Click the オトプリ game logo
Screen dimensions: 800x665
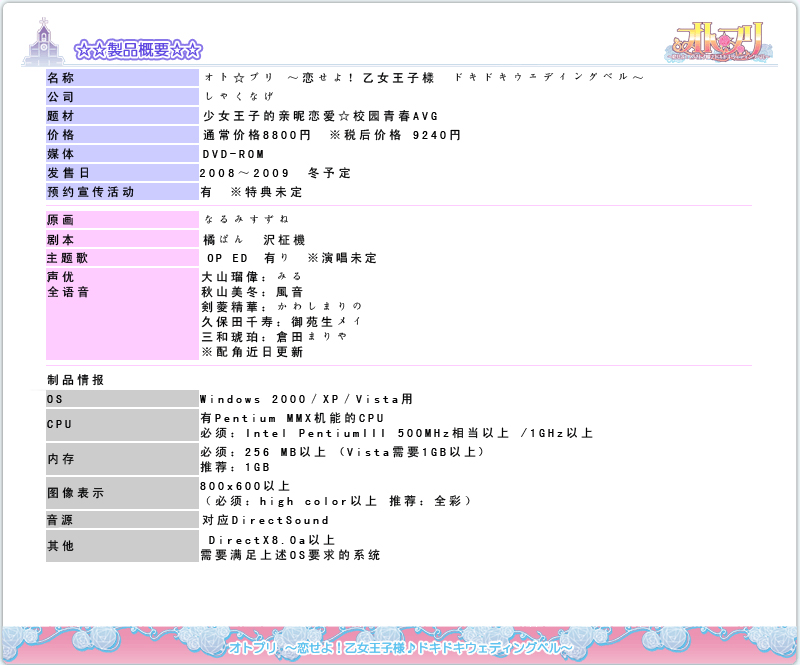pyautogui.click(x=718, y=43)
